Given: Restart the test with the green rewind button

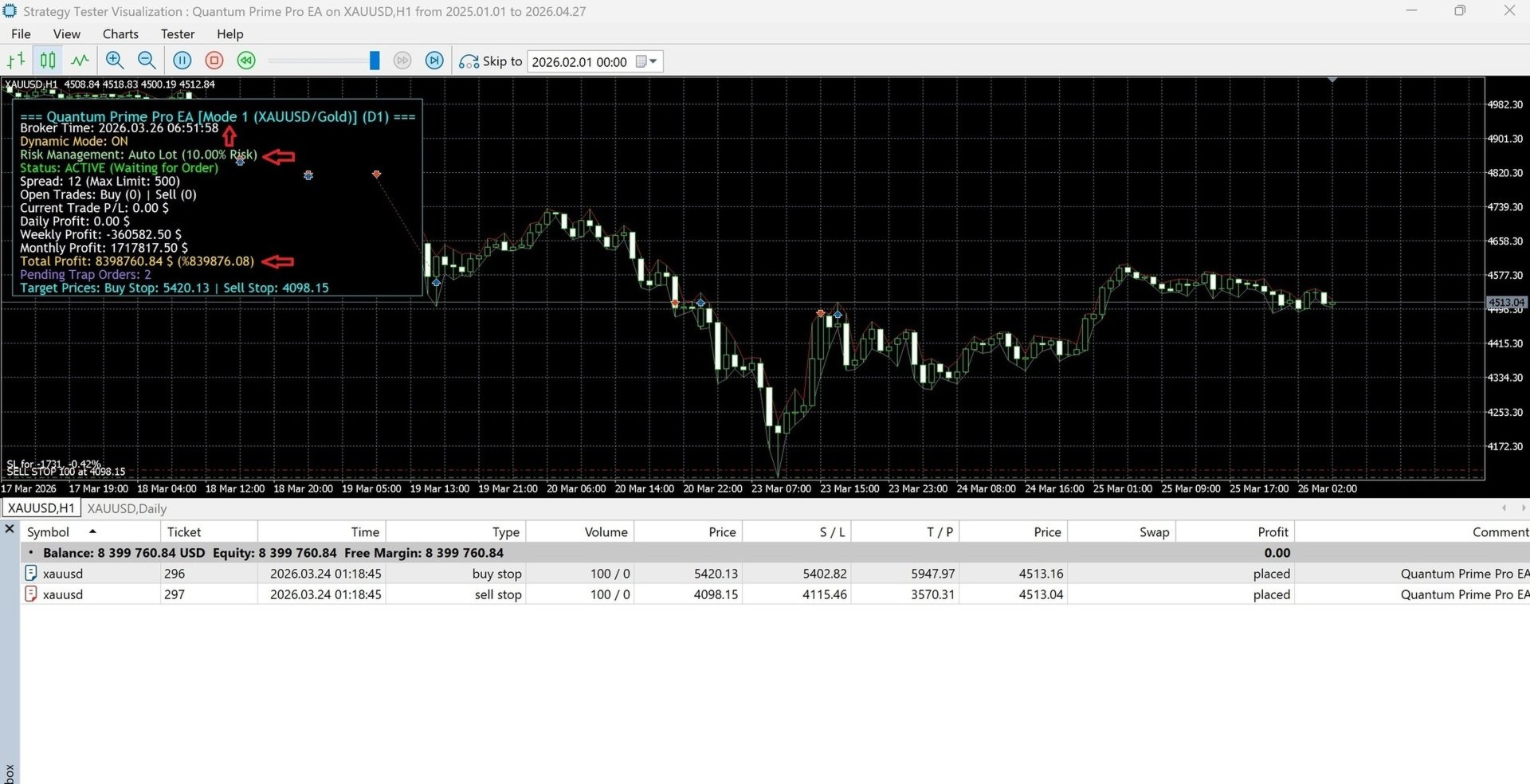Looking at the screenshot, I should point(246,61).
